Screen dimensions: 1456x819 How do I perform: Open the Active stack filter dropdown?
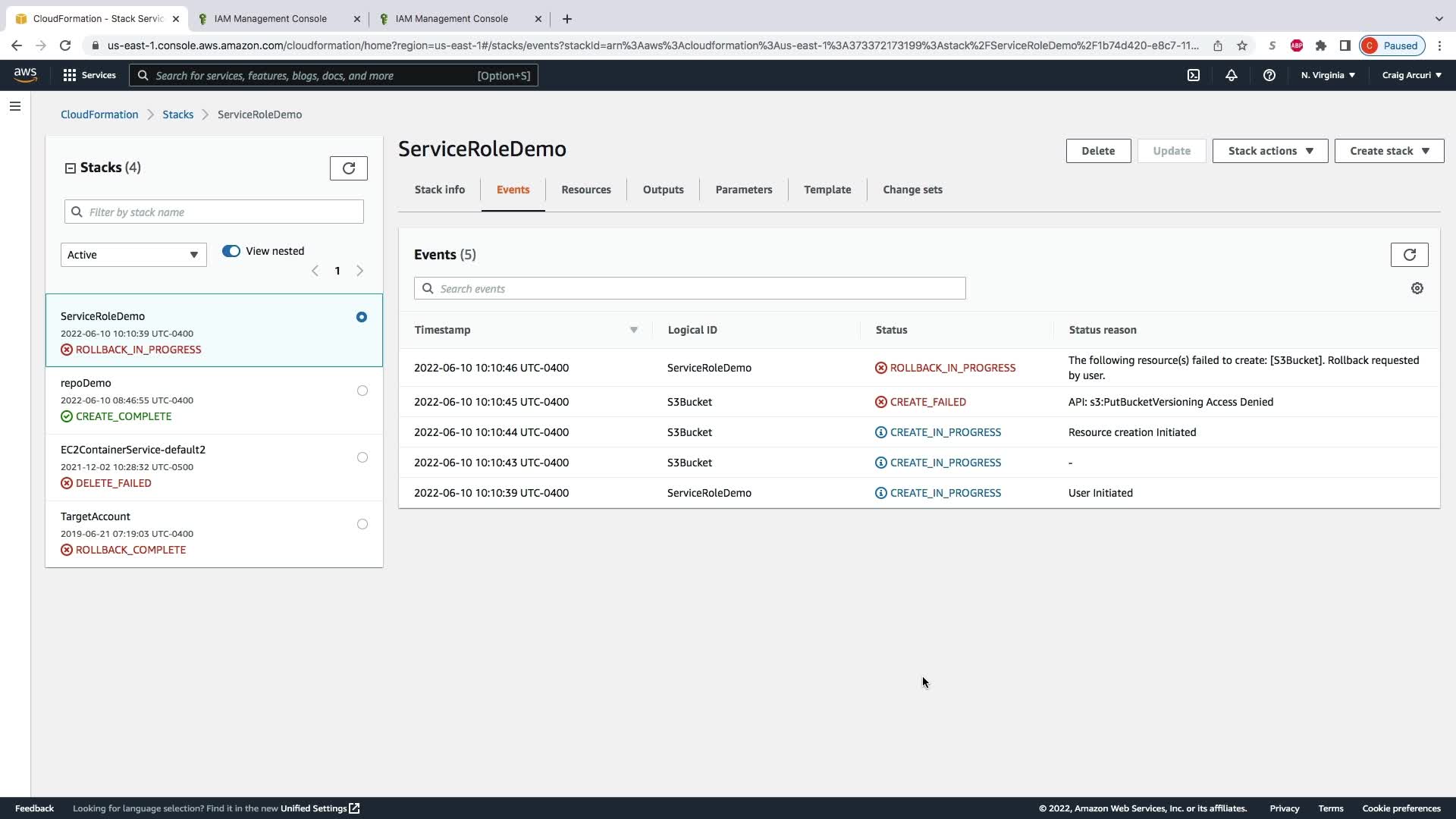tap(133, 255)
